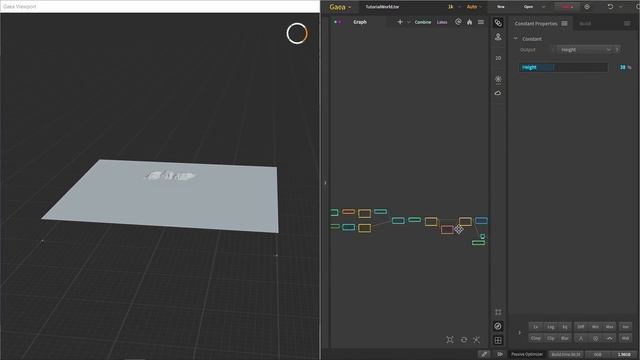Click the red Save button
The height and width of the screenshot is (360, 640).
tap(567, 7)
